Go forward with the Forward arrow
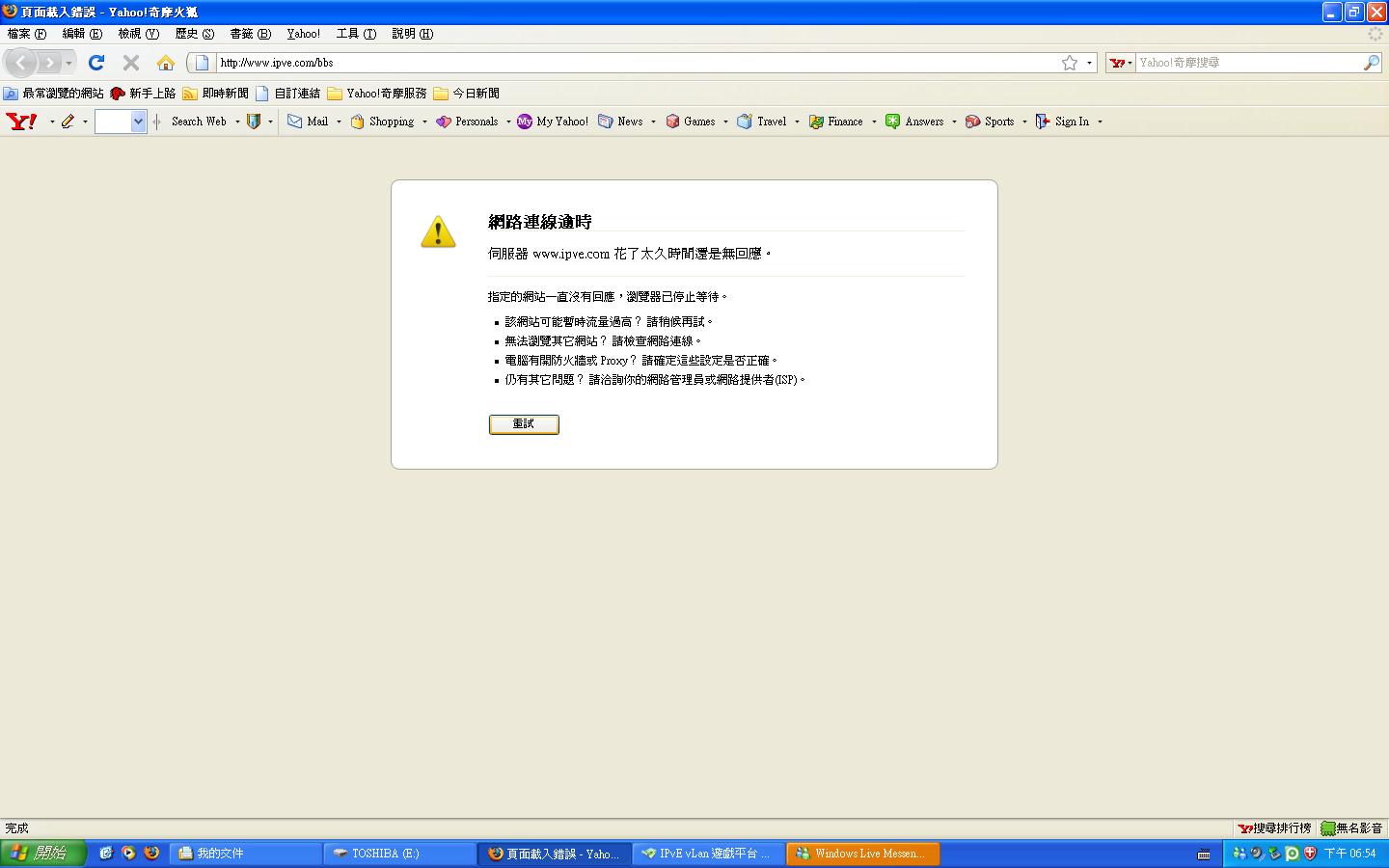The image size is (1389, 868). click(x=49, y=63)
